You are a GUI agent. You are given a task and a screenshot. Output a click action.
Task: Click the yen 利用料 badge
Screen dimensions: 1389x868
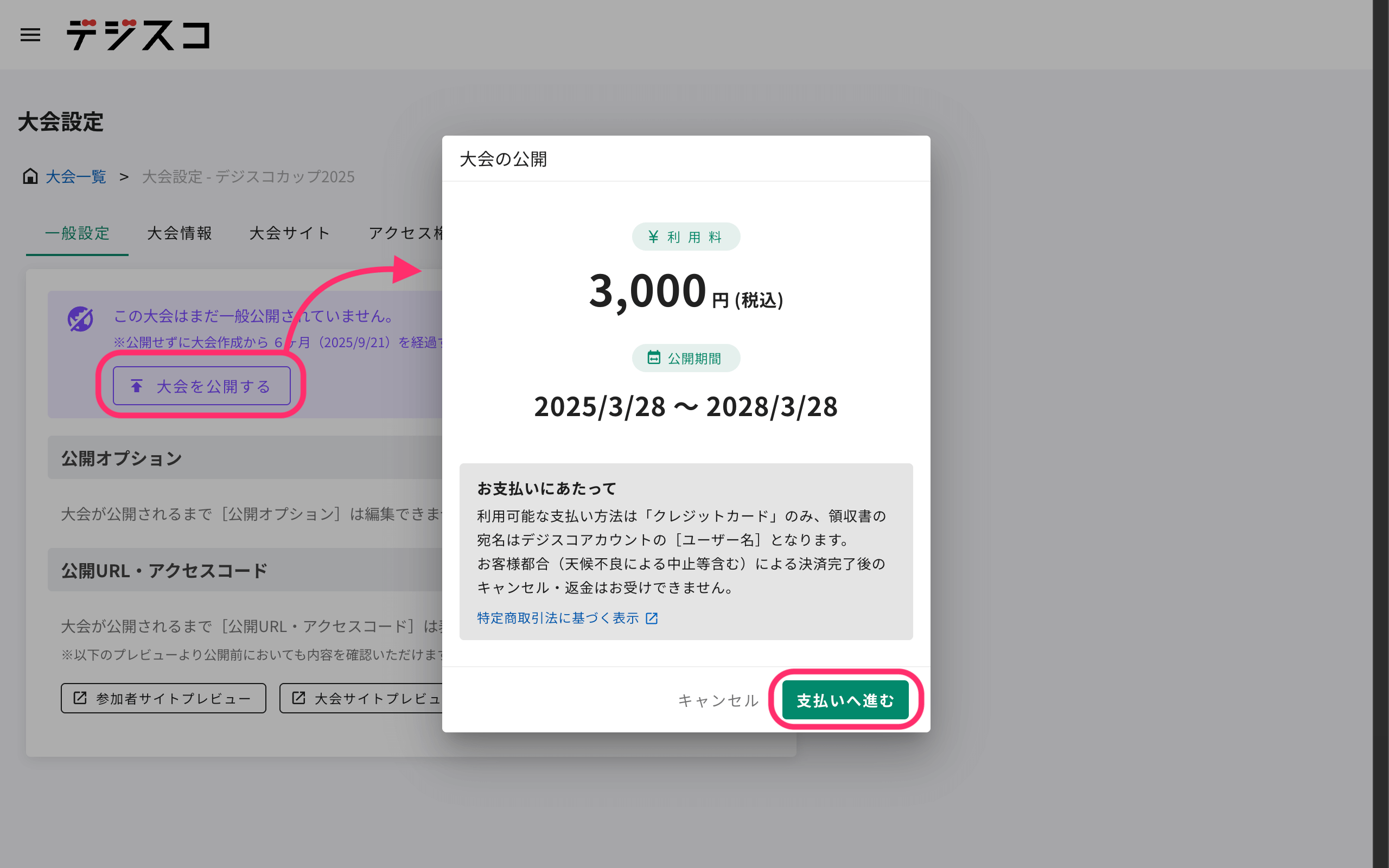tap(686, 237)
